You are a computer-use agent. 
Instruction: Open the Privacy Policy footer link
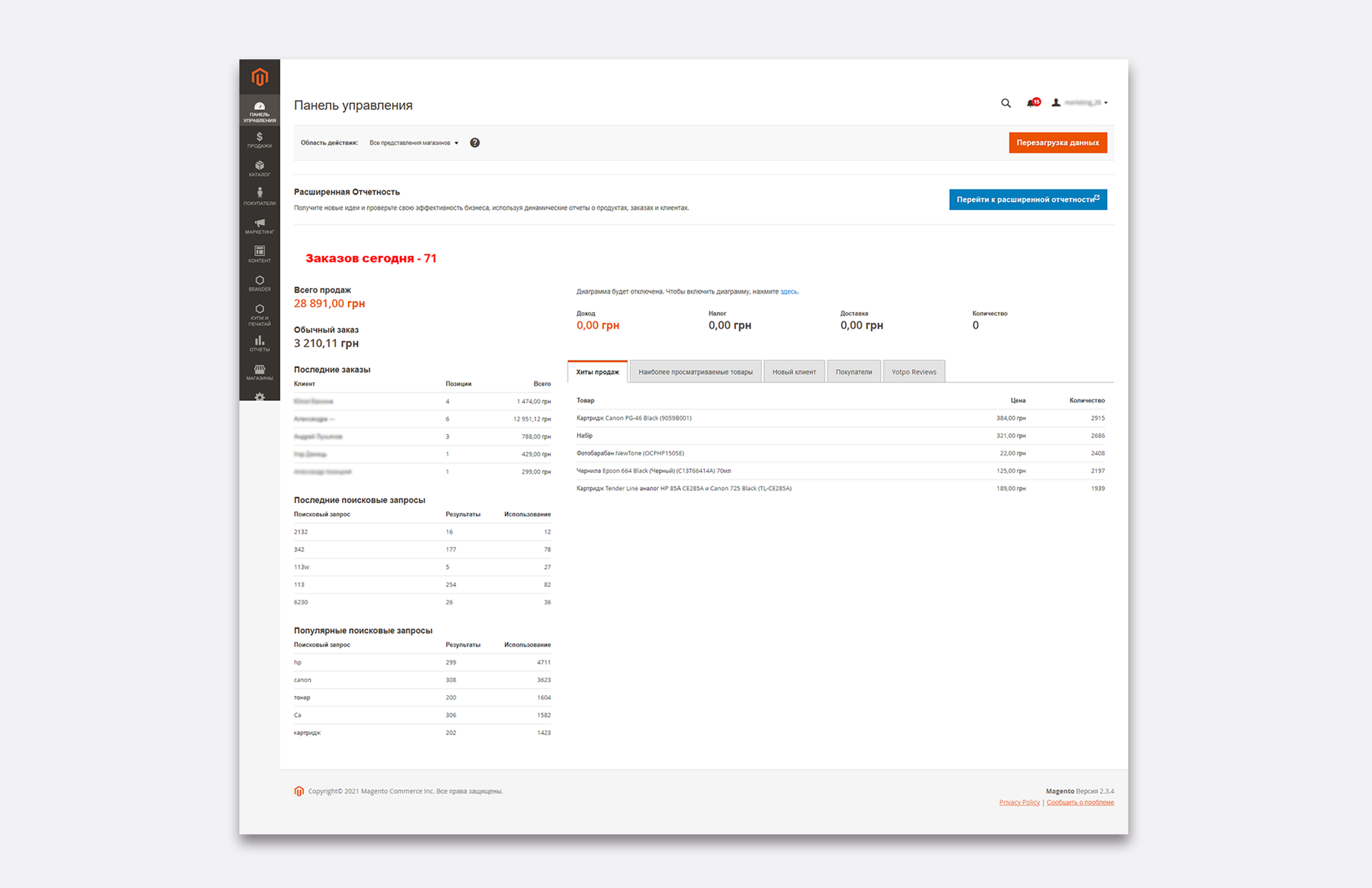1019,802
